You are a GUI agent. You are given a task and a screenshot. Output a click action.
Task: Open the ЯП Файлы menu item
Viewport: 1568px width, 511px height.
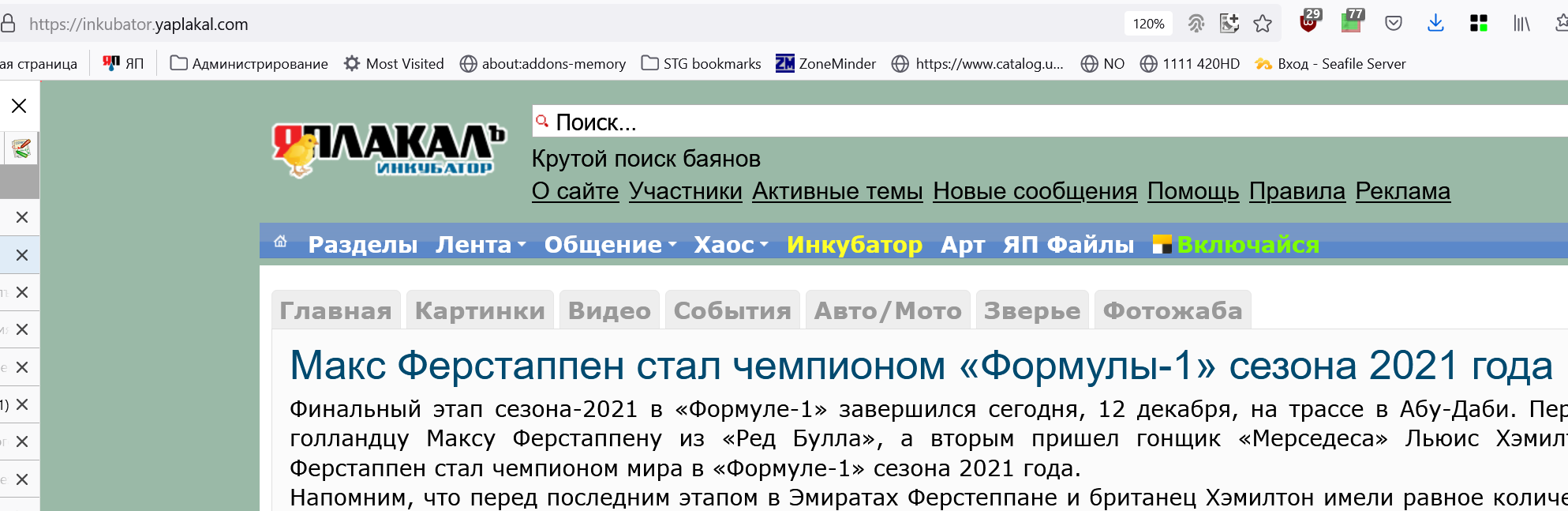coord(1068,245)
